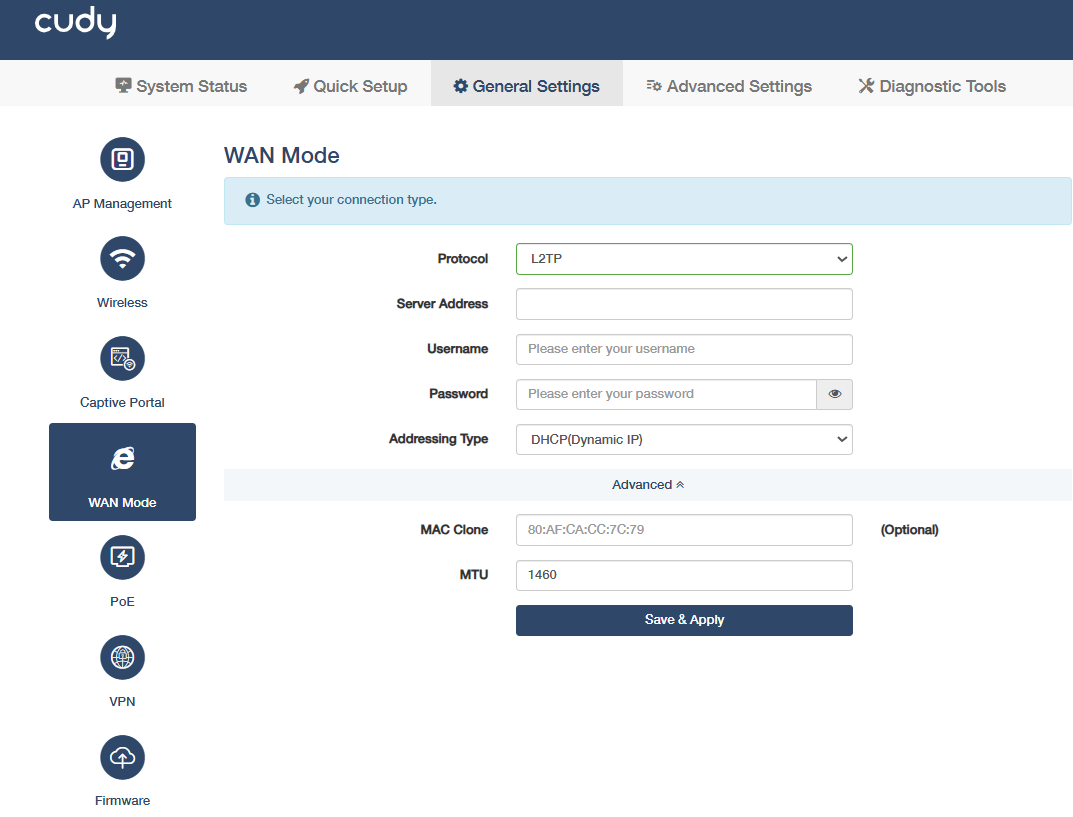The width and height of the screenshot is (1073, 817).
Task: Click the info icon in the notice banner
Action: tap(253, 200)
